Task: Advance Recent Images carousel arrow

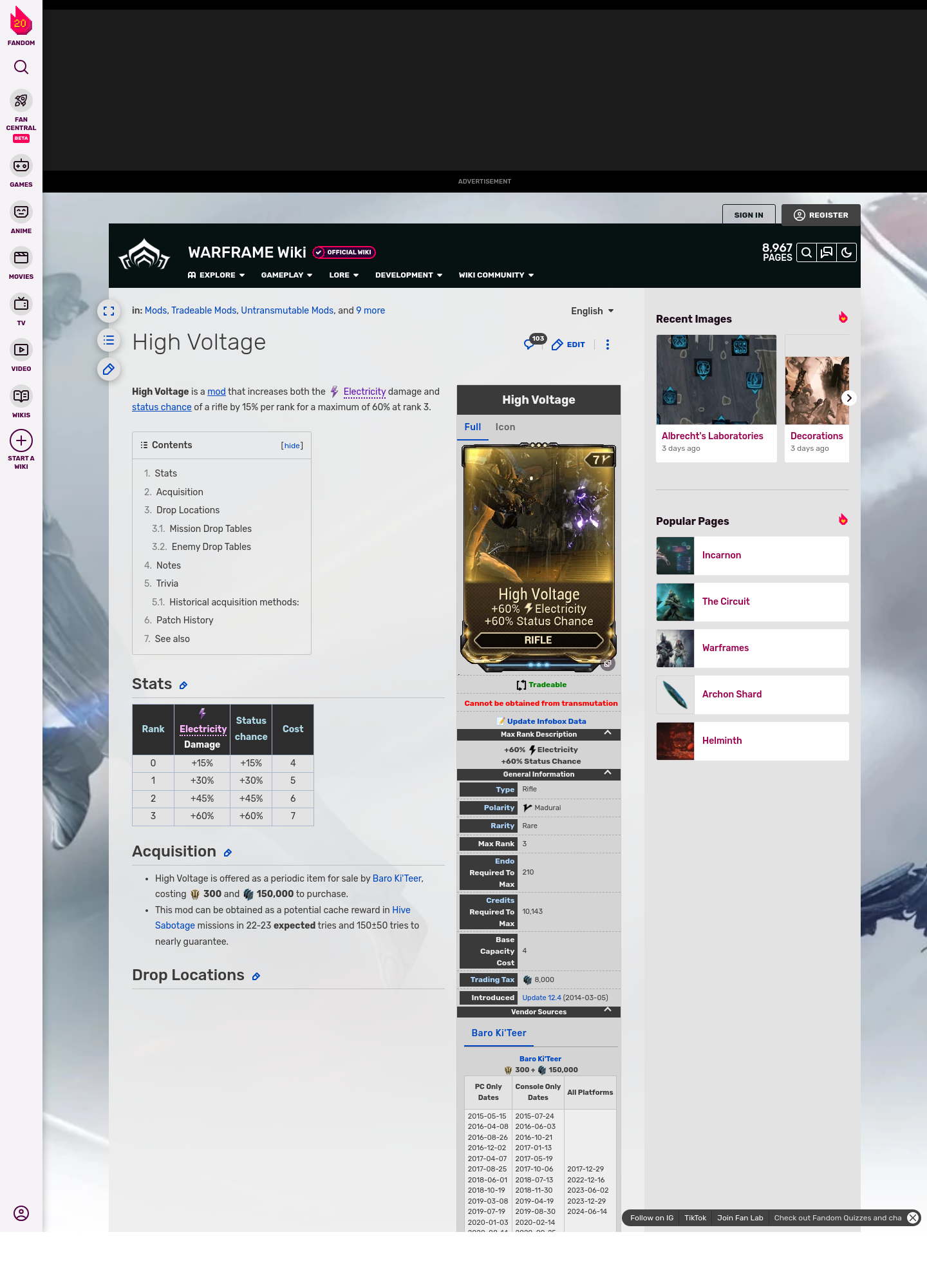Action: [x=849, y=398]
